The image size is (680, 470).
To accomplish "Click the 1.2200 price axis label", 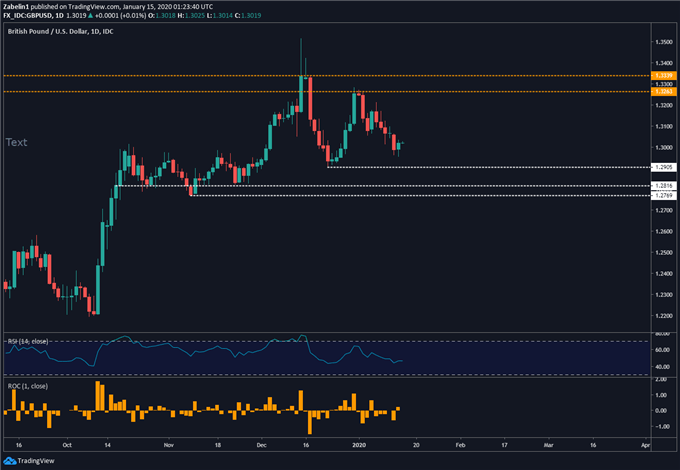I will pos(664,316).
